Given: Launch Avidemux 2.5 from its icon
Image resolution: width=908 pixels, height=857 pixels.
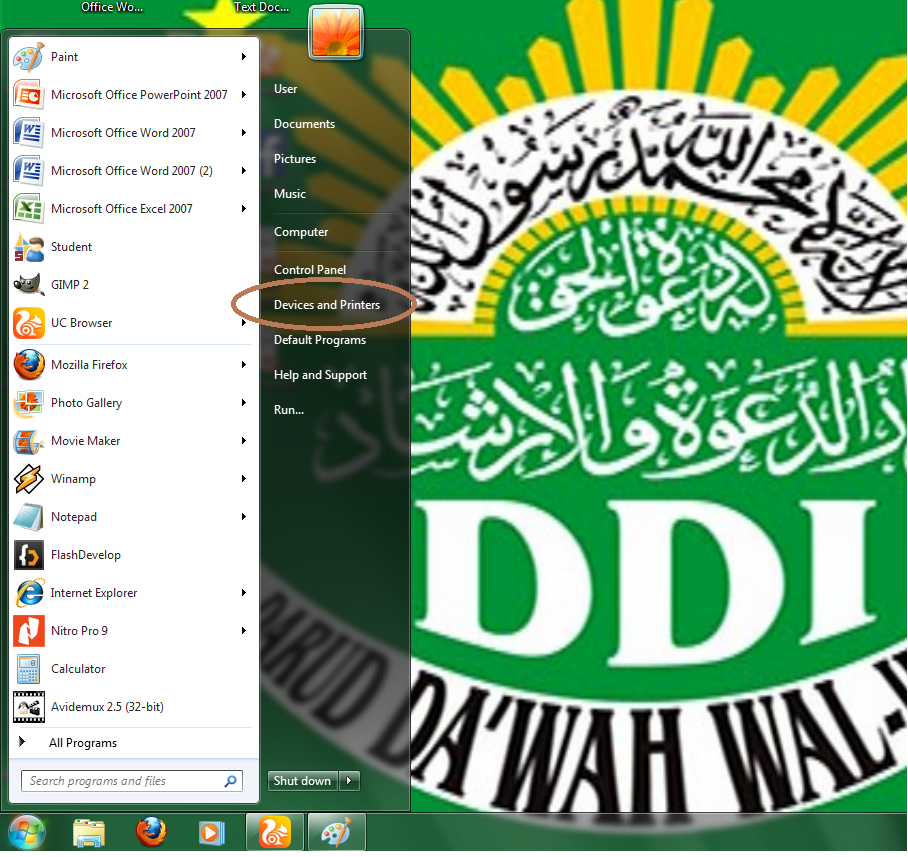Looking at the screenshot, I should [28, 707].
